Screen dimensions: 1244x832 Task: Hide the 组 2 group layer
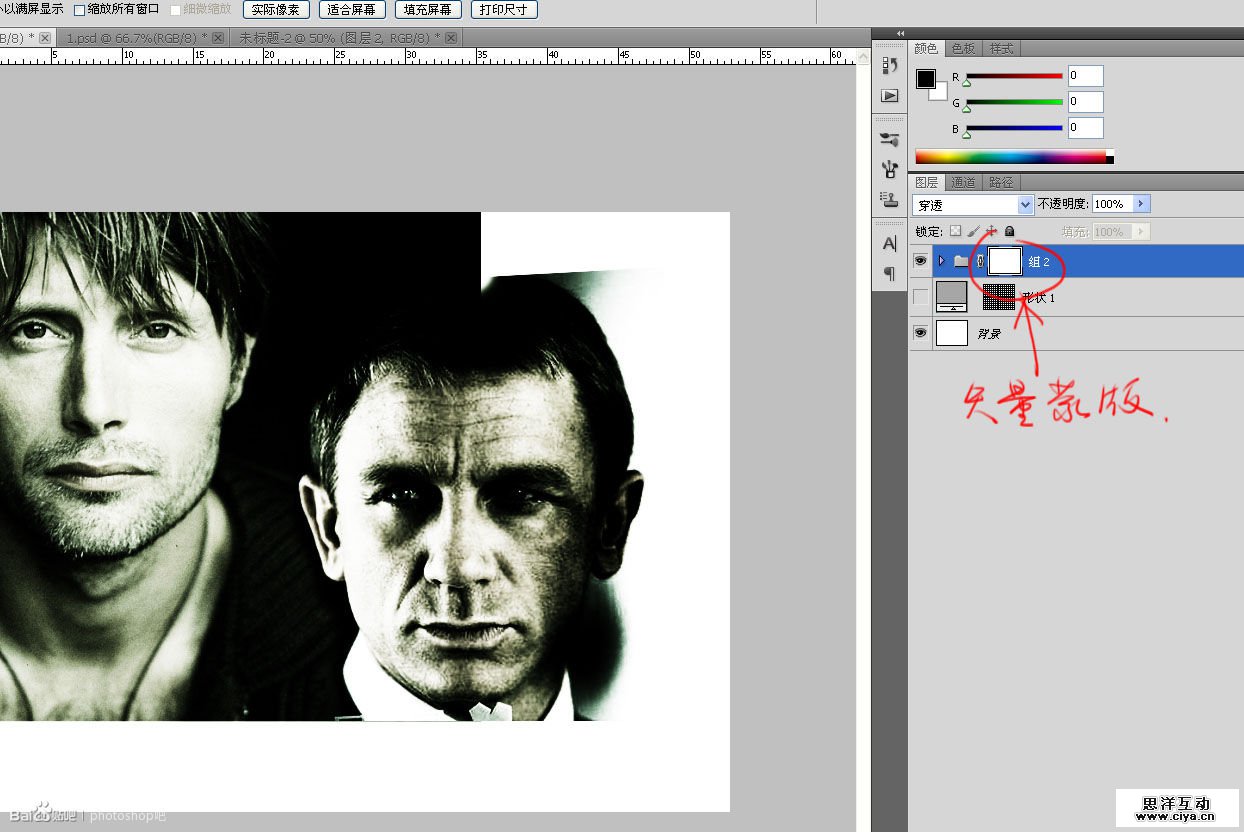click(x=921, y=261)
